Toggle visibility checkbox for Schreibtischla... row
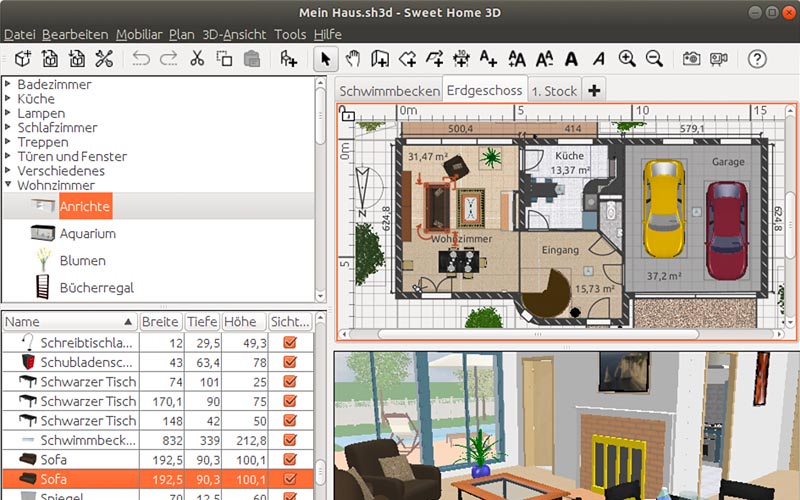The image size is (800, 500). tap(290, 342)
